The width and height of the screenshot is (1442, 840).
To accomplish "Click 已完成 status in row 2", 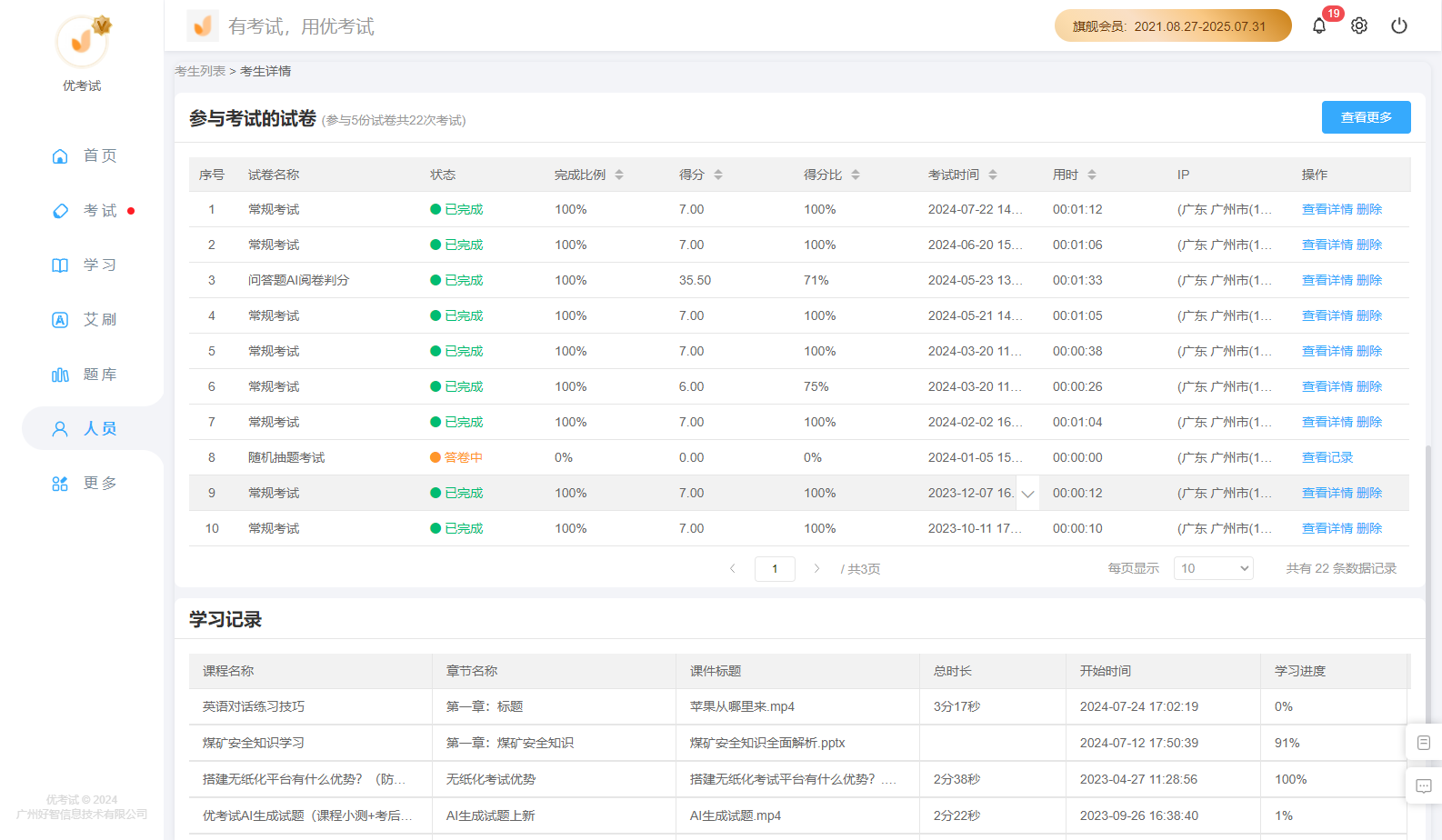I will (x=456, y=245).
